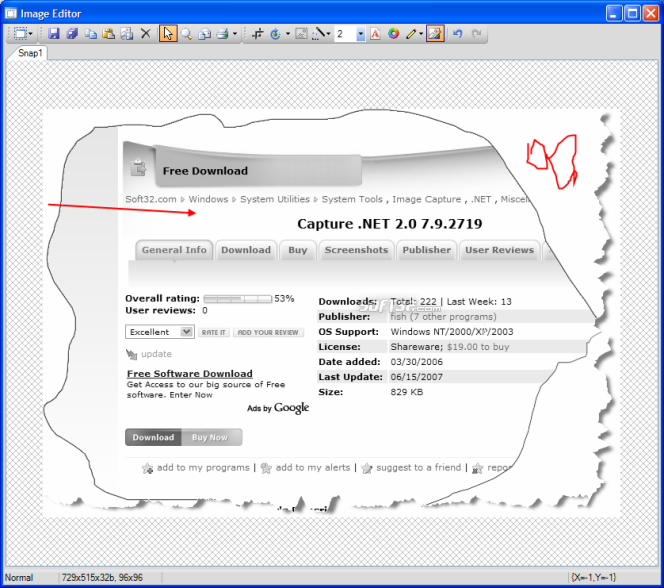664x588 pixels.
Task: Click the line width field showing 2
Action: pos(346,34)
